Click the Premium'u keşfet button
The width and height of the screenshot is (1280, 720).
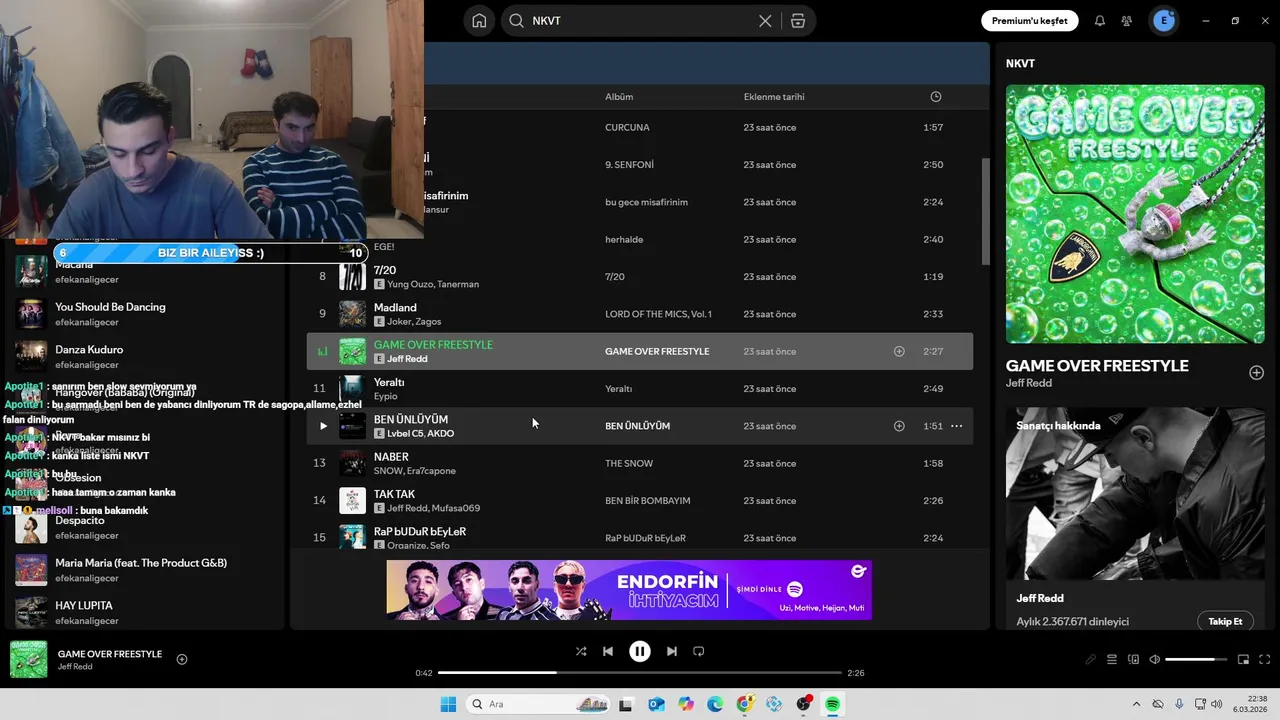click(1029, 21)
